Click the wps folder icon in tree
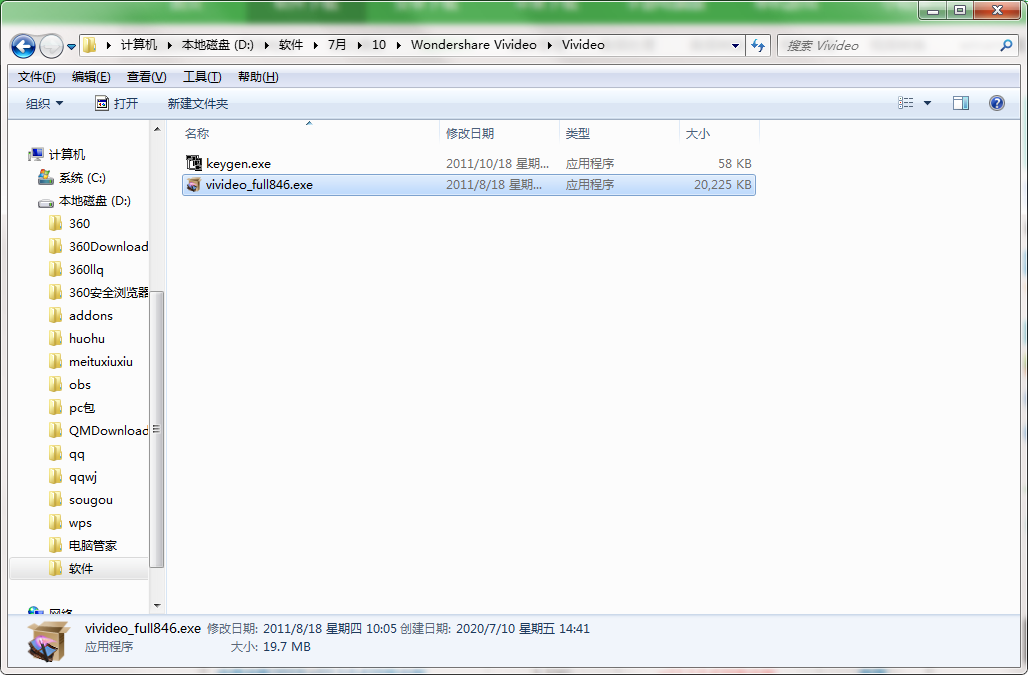1028x675 pixels. [x=56, y=522]
